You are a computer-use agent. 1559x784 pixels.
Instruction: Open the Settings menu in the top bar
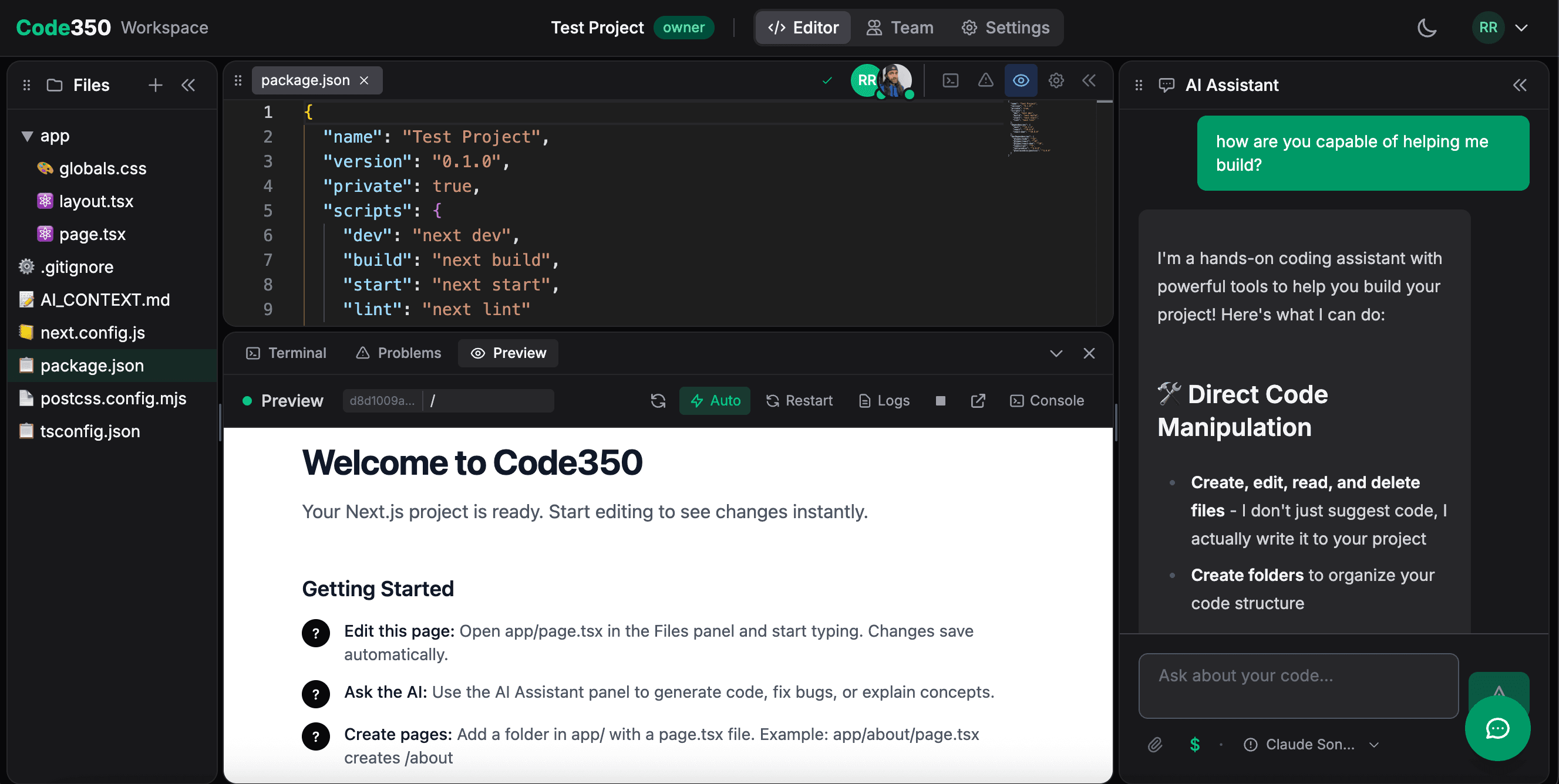tap(1005, 27)
